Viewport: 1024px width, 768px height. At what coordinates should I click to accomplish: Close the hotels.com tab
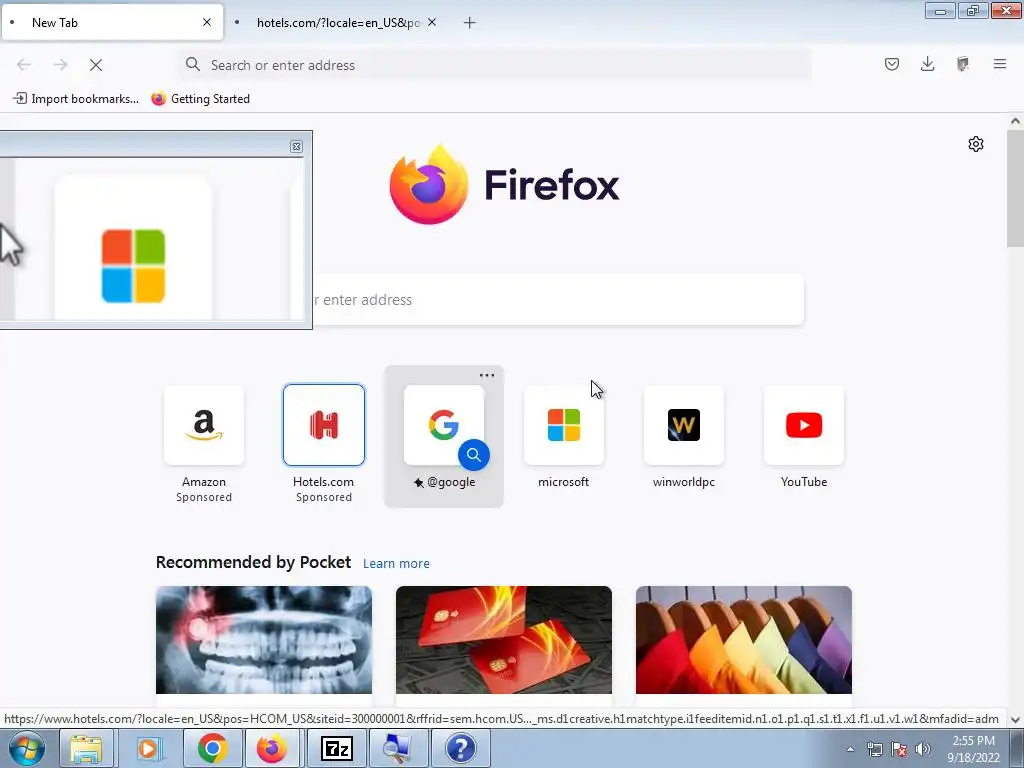432,22
